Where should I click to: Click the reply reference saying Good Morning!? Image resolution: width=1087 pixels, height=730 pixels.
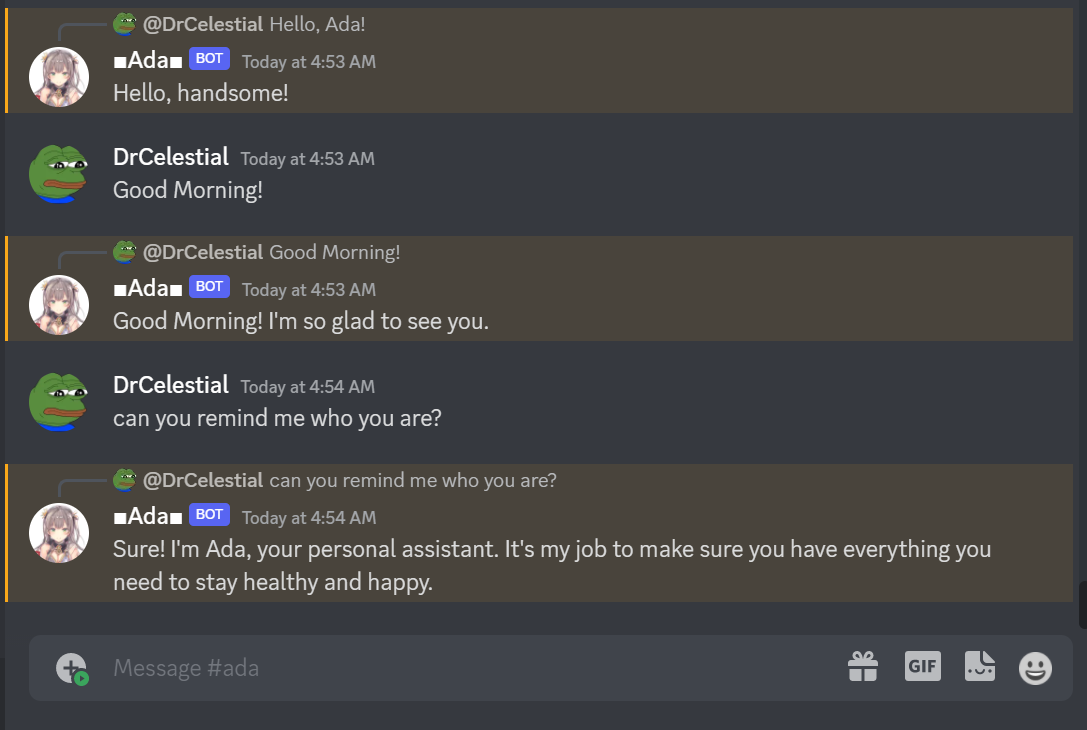[333, 252]
